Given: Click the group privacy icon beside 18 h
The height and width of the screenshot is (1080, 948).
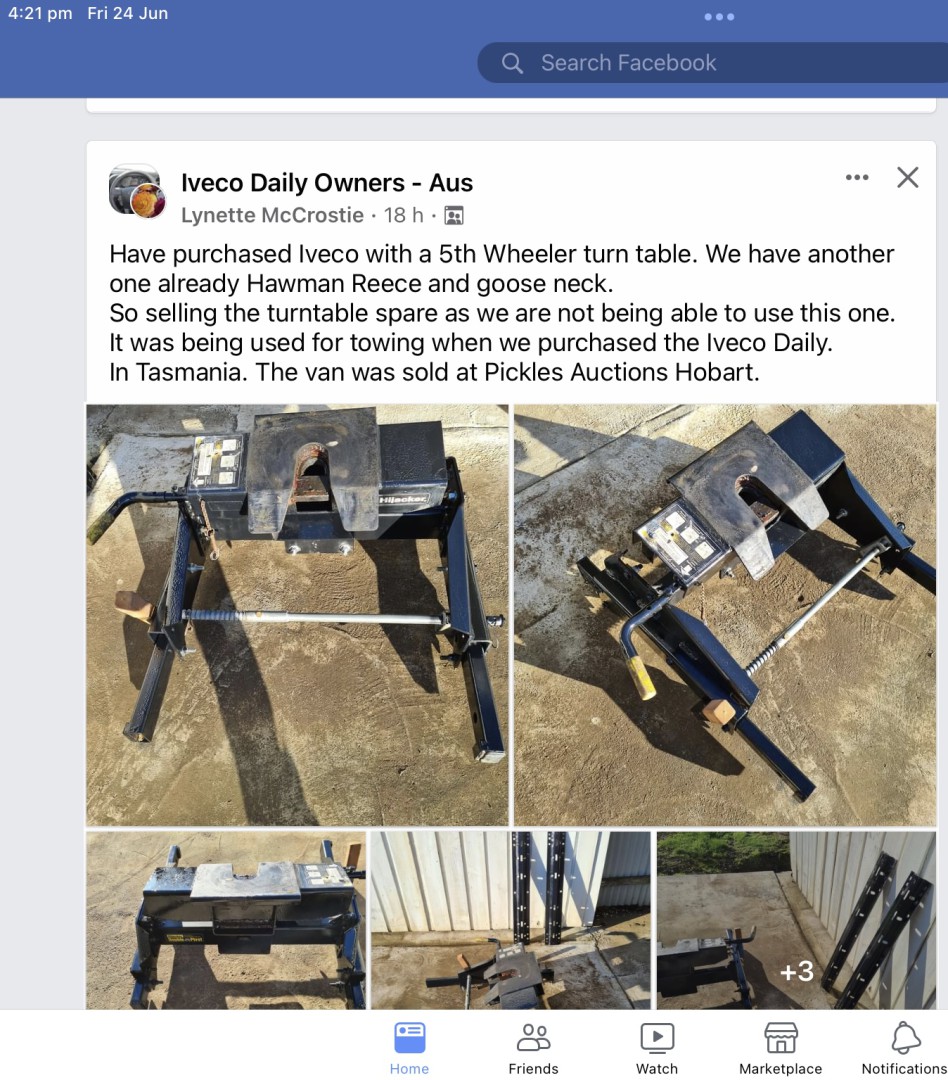Looking at the screenshot, I should pos(454,216).
